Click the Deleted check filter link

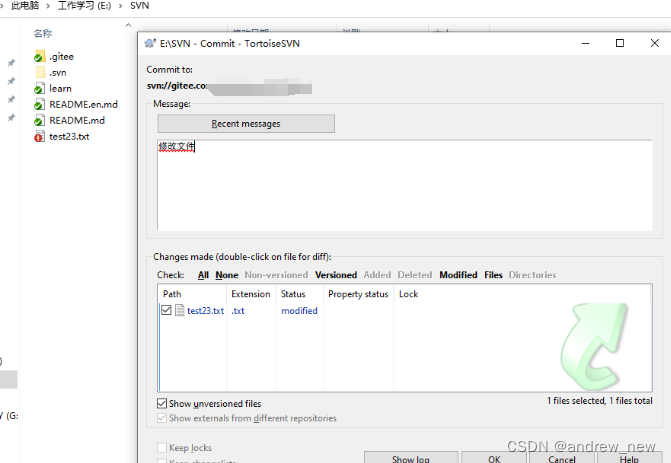pyautogui.click(x=415, y=275)
